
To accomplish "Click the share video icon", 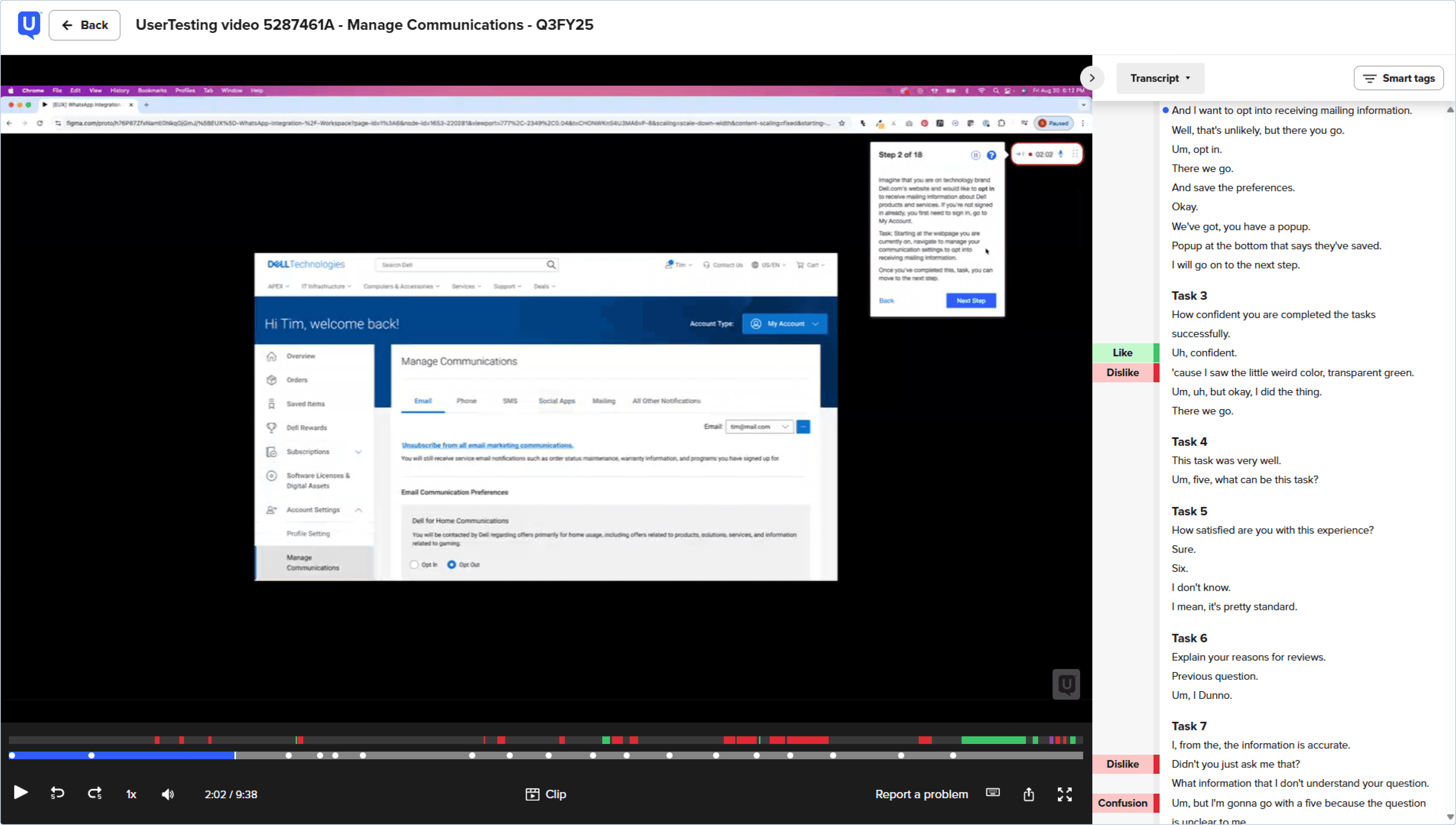I will click(1029, 794).
